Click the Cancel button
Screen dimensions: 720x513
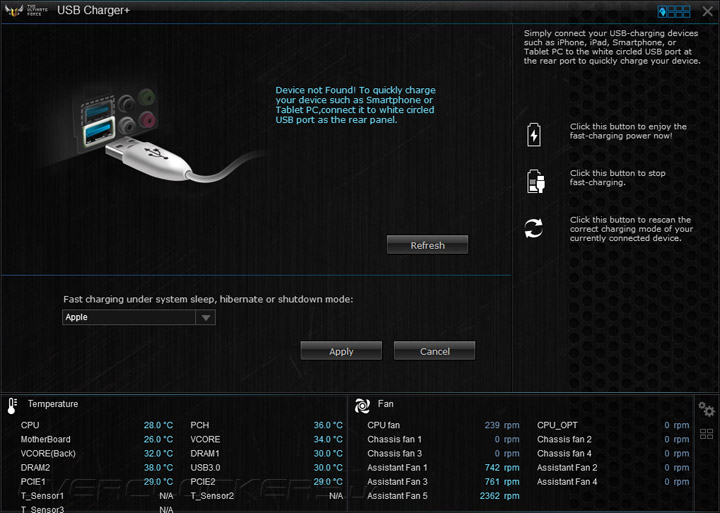click(434, 351)
